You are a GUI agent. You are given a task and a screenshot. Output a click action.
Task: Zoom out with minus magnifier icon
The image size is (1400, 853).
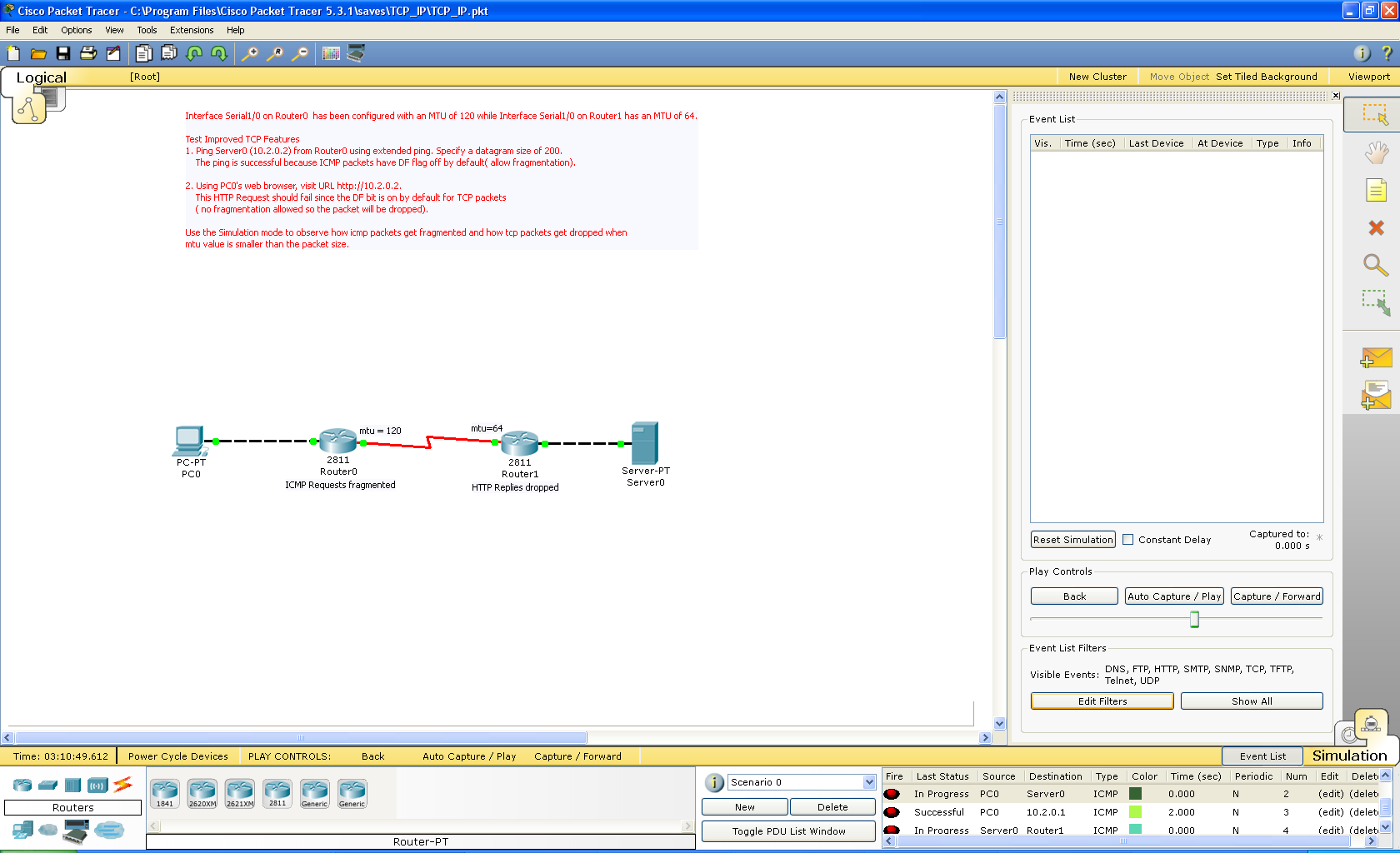(x=299, y=53)
